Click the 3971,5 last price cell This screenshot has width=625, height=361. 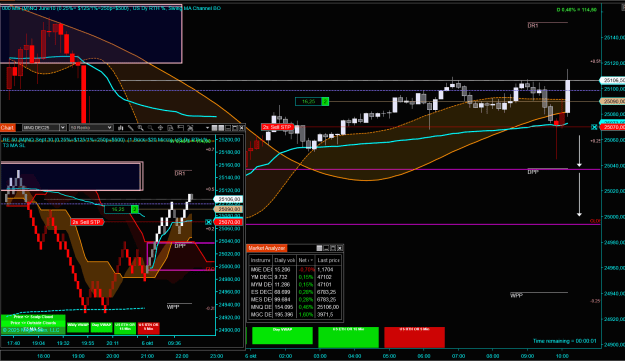click(x=328, y=315)
